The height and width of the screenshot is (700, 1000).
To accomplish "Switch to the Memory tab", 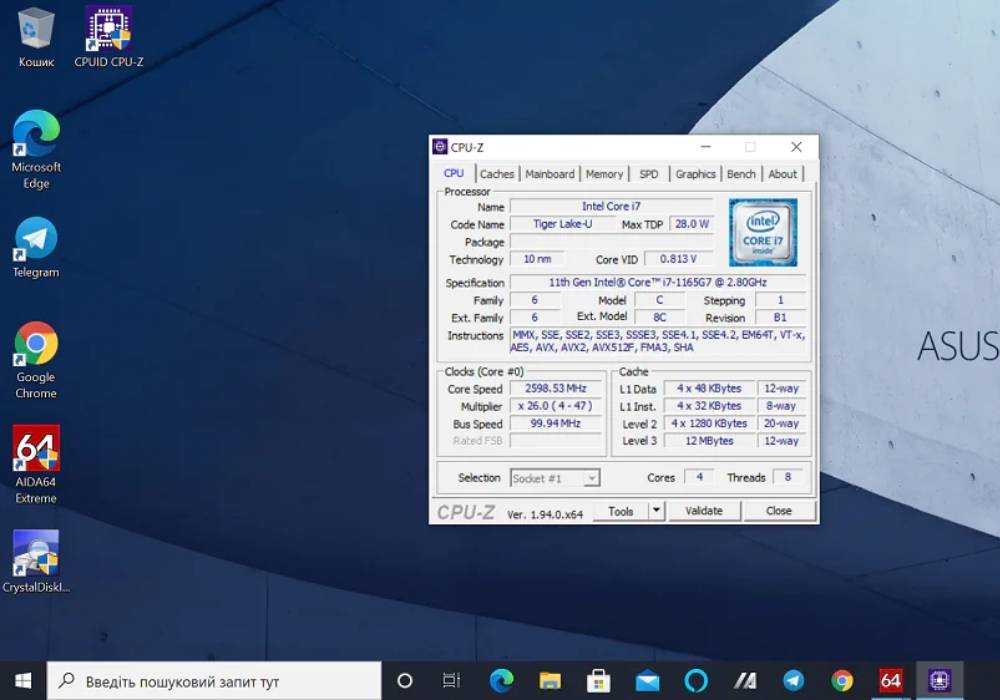I will pyautogui.click(x=604, y=174).
